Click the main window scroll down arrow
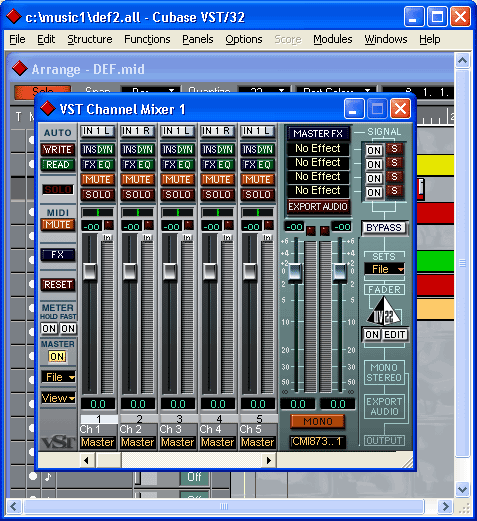The width and height of the screenshot is (477, 521). [462, 489]
